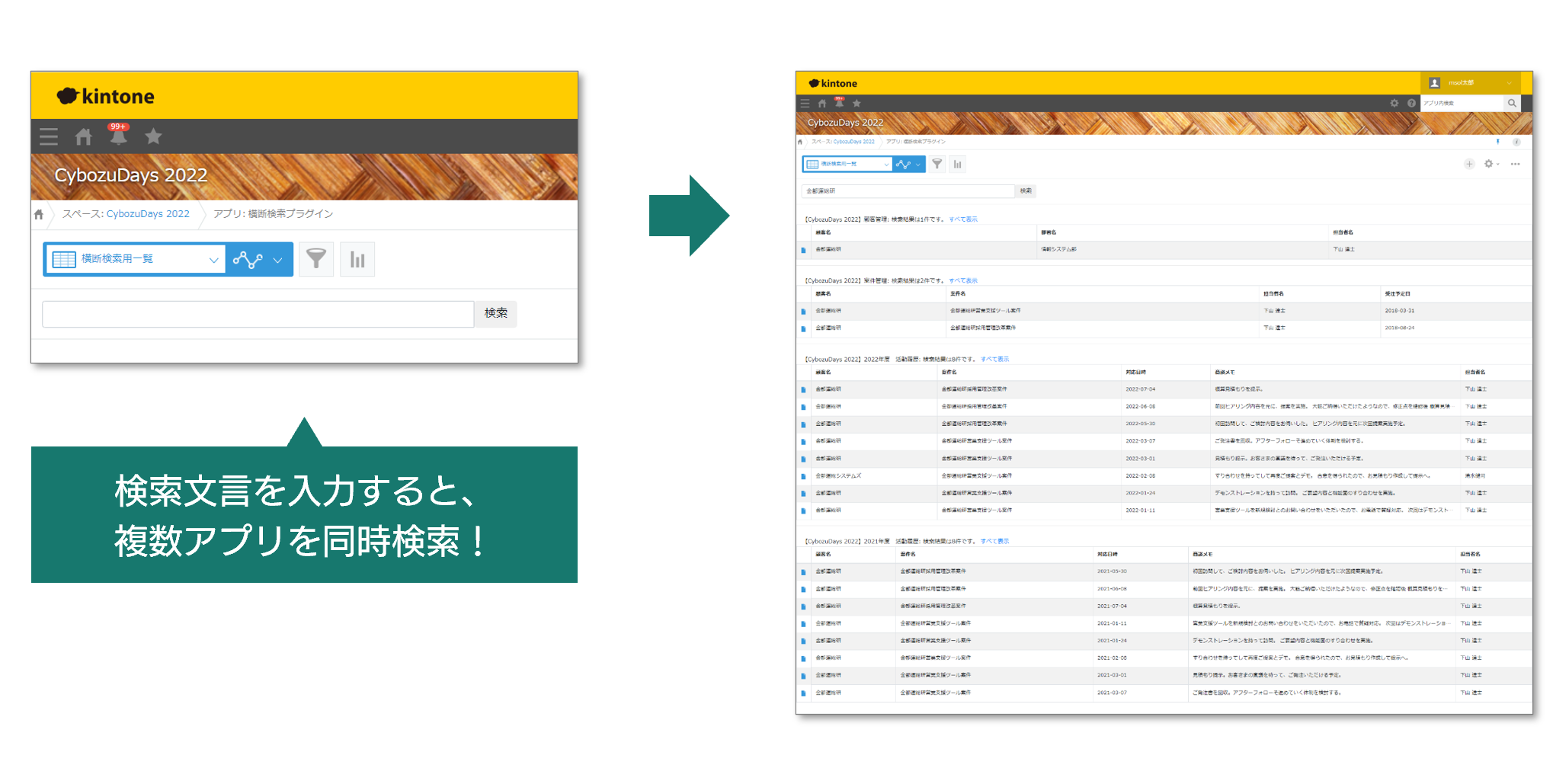Click the info icon near the breadcrumb
This screenshot has height=784, width=1553.
point(1516,142)
